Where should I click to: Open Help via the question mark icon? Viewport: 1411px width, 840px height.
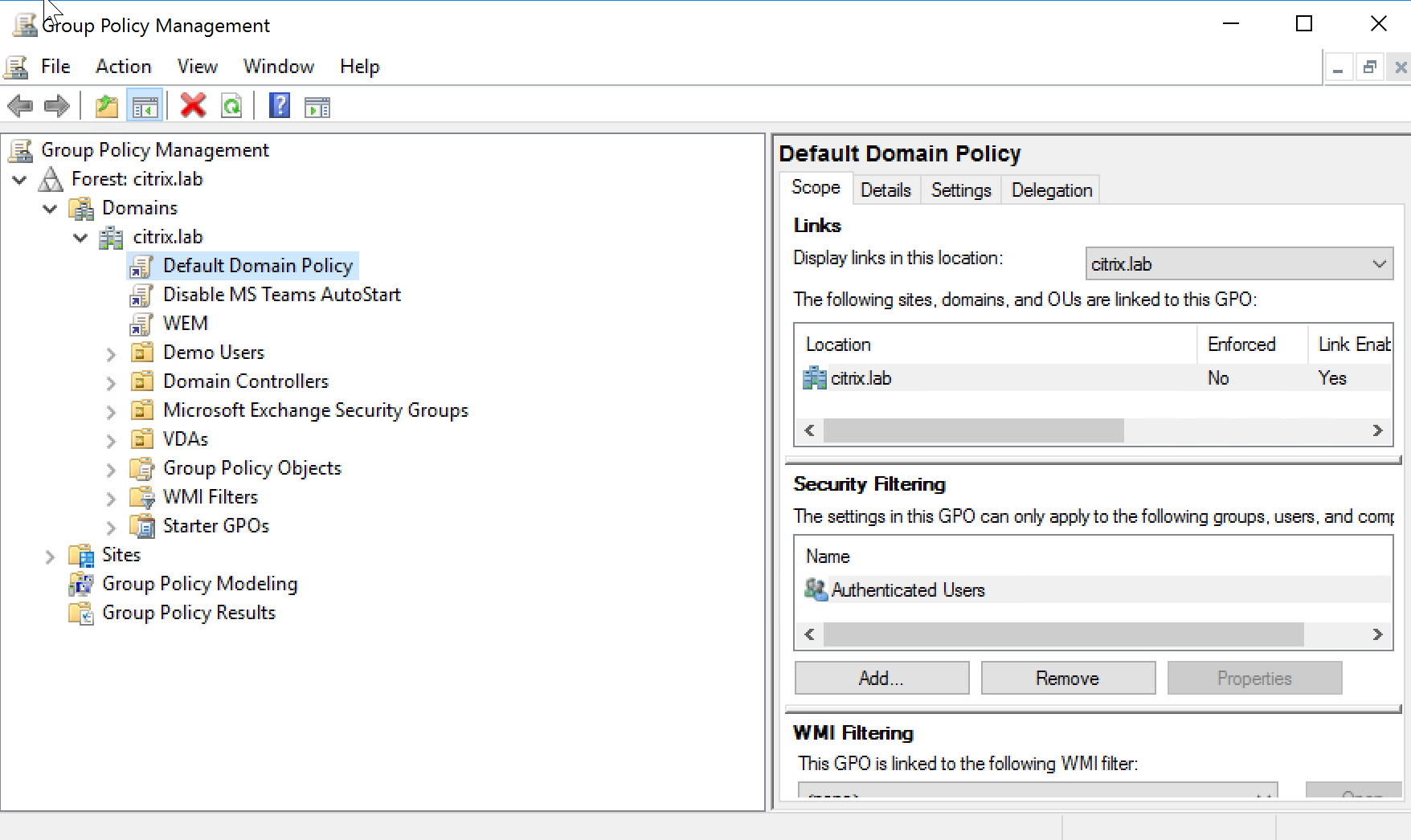[278, 105]
